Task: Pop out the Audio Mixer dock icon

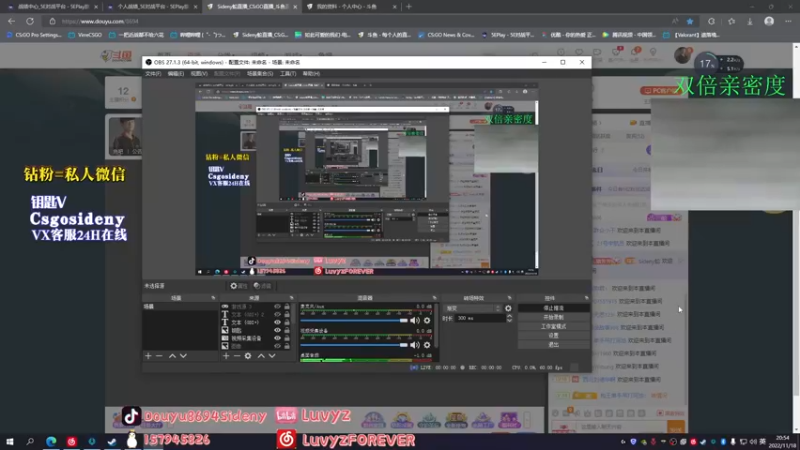Action: [435, 298]
